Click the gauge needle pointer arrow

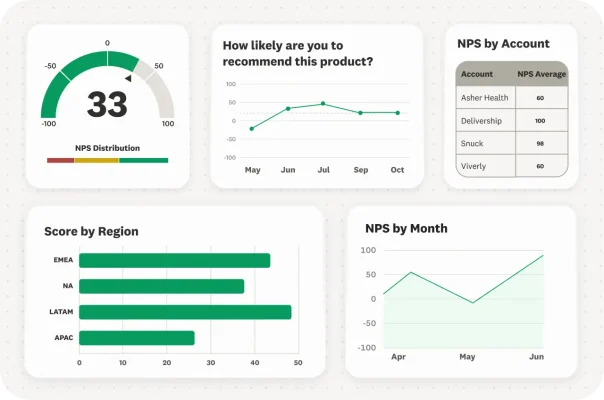[128, 79]
